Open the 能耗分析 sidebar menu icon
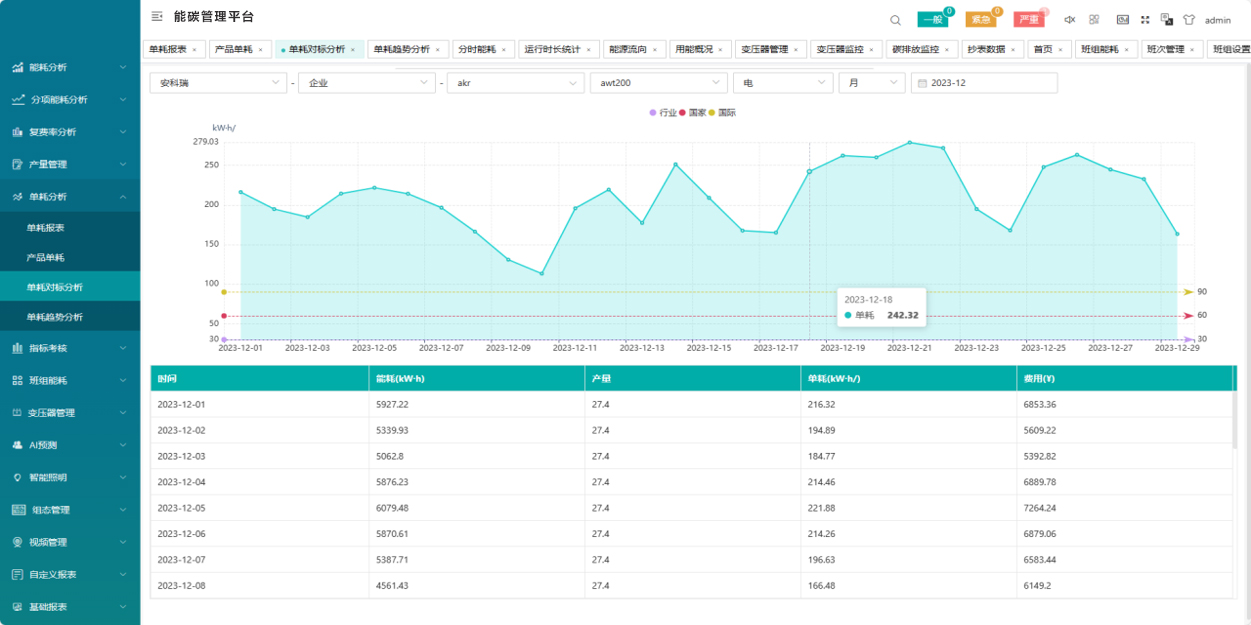This screenshot has height=625, width=1251. click(x=17, y=68)
